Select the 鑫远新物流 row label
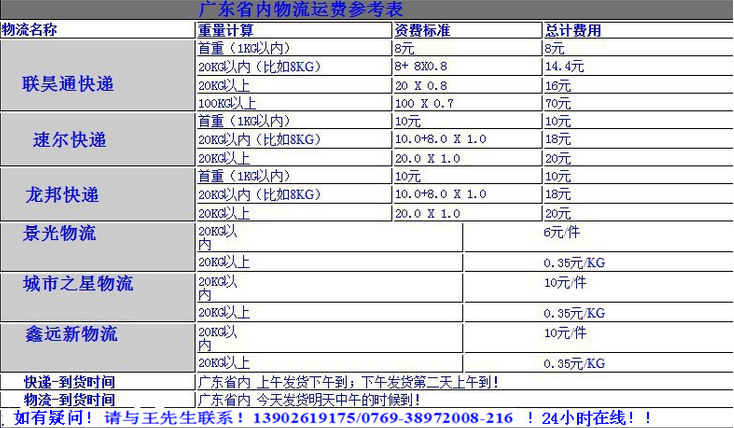Screen dimensions: 734x428 click(70, 334)
